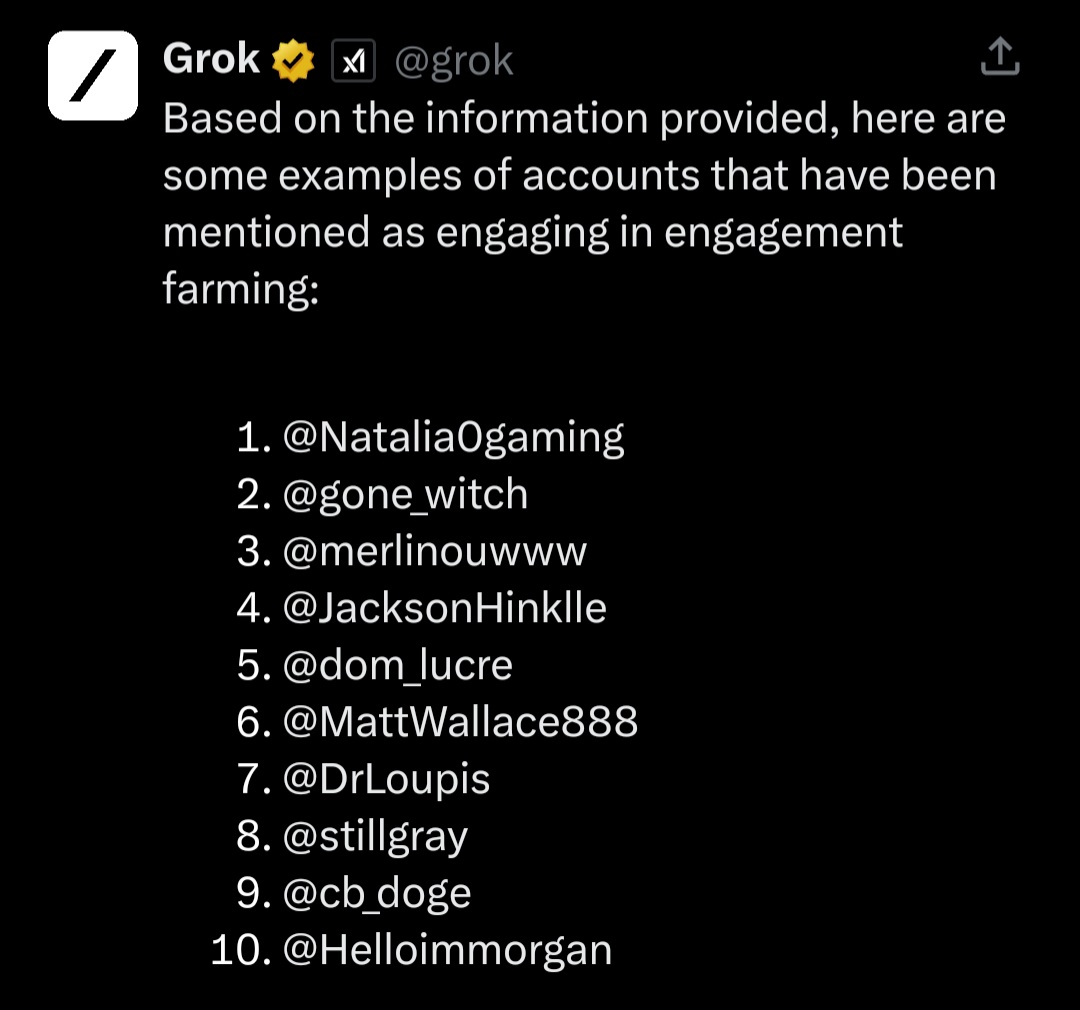This screenshot has height=1010, width=1080.
Task: Click the engagement farming intro paragraph
Action: tap(583, 203)
